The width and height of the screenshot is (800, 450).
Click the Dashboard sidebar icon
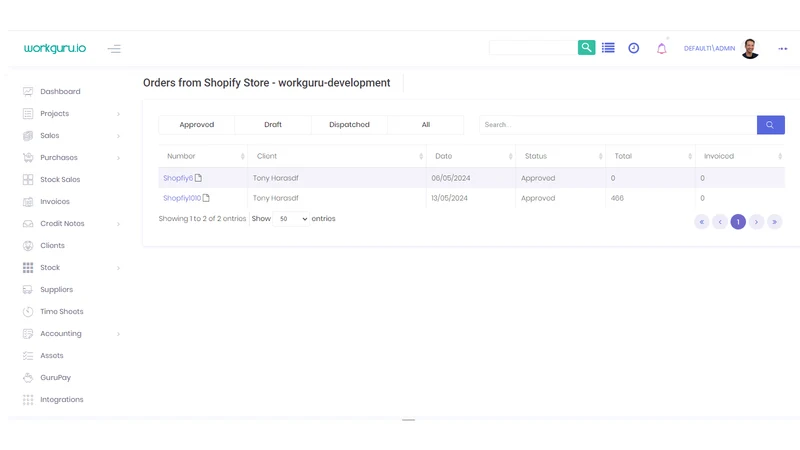point(28,92)
